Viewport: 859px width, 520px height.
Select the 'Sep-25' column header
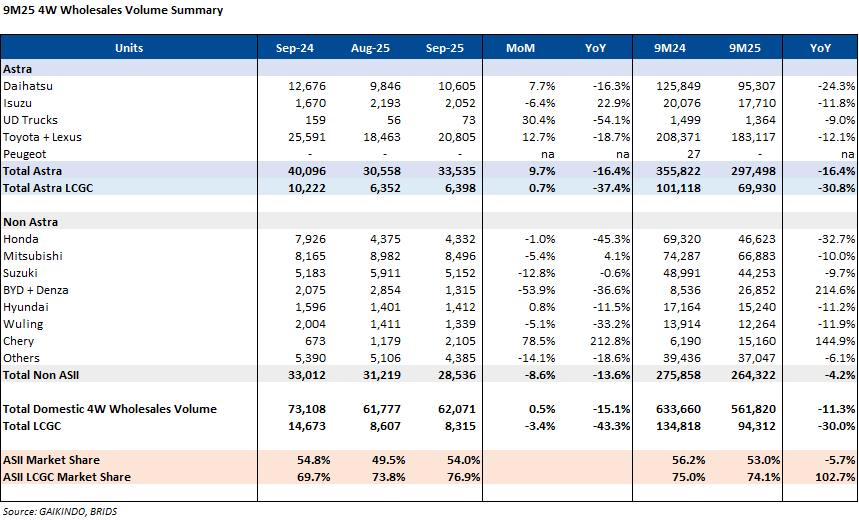pos(445,48)
